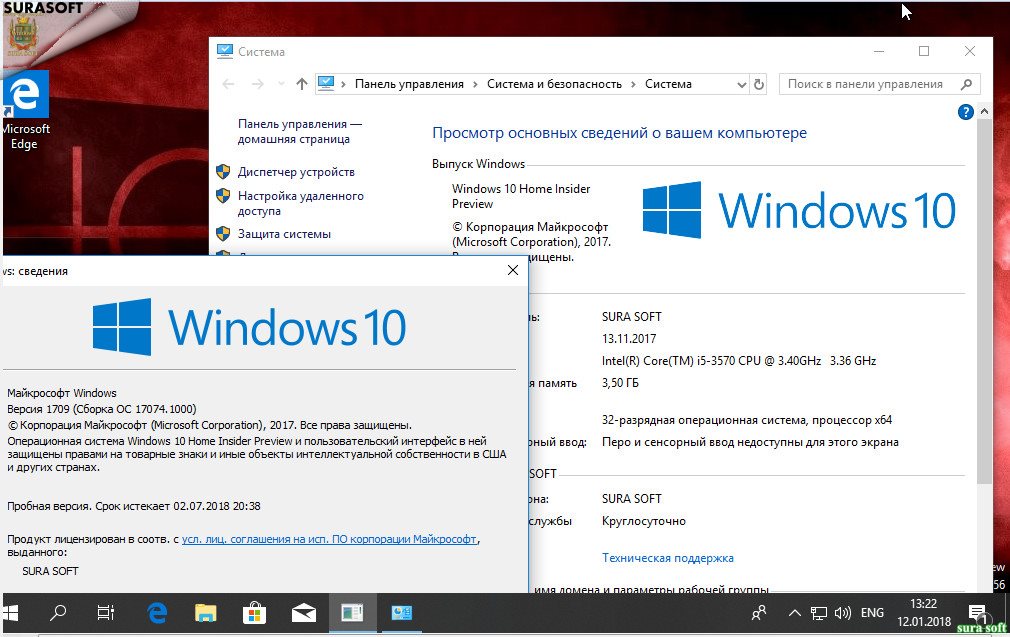Viewport: 1010px width, 637px height.
Task: Open 'Панель управления — домашняя страница' link
Action: [x=300, y=131]
